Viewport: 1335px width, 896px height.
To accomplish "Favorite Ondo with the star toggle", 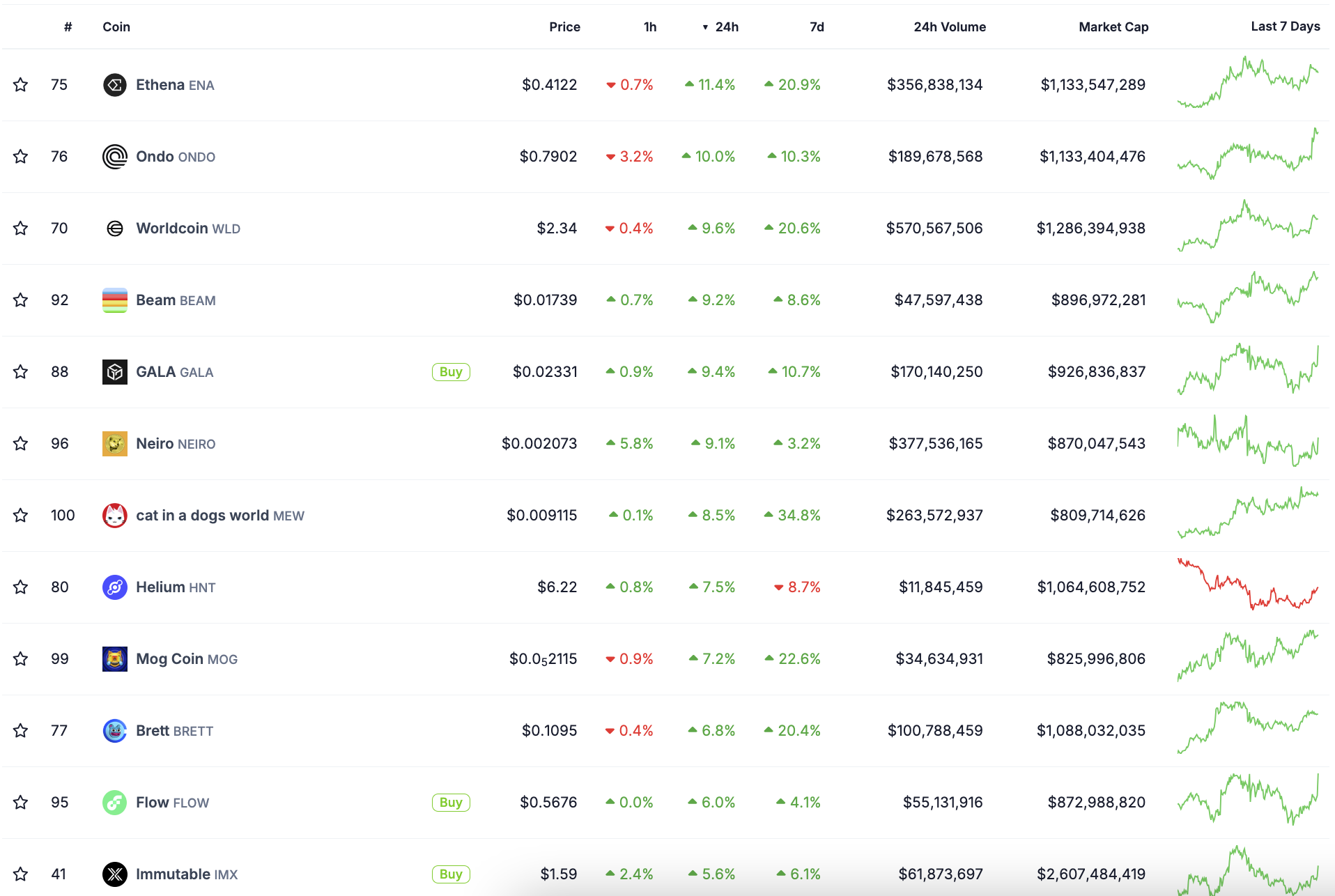I will tap(21, 157).
